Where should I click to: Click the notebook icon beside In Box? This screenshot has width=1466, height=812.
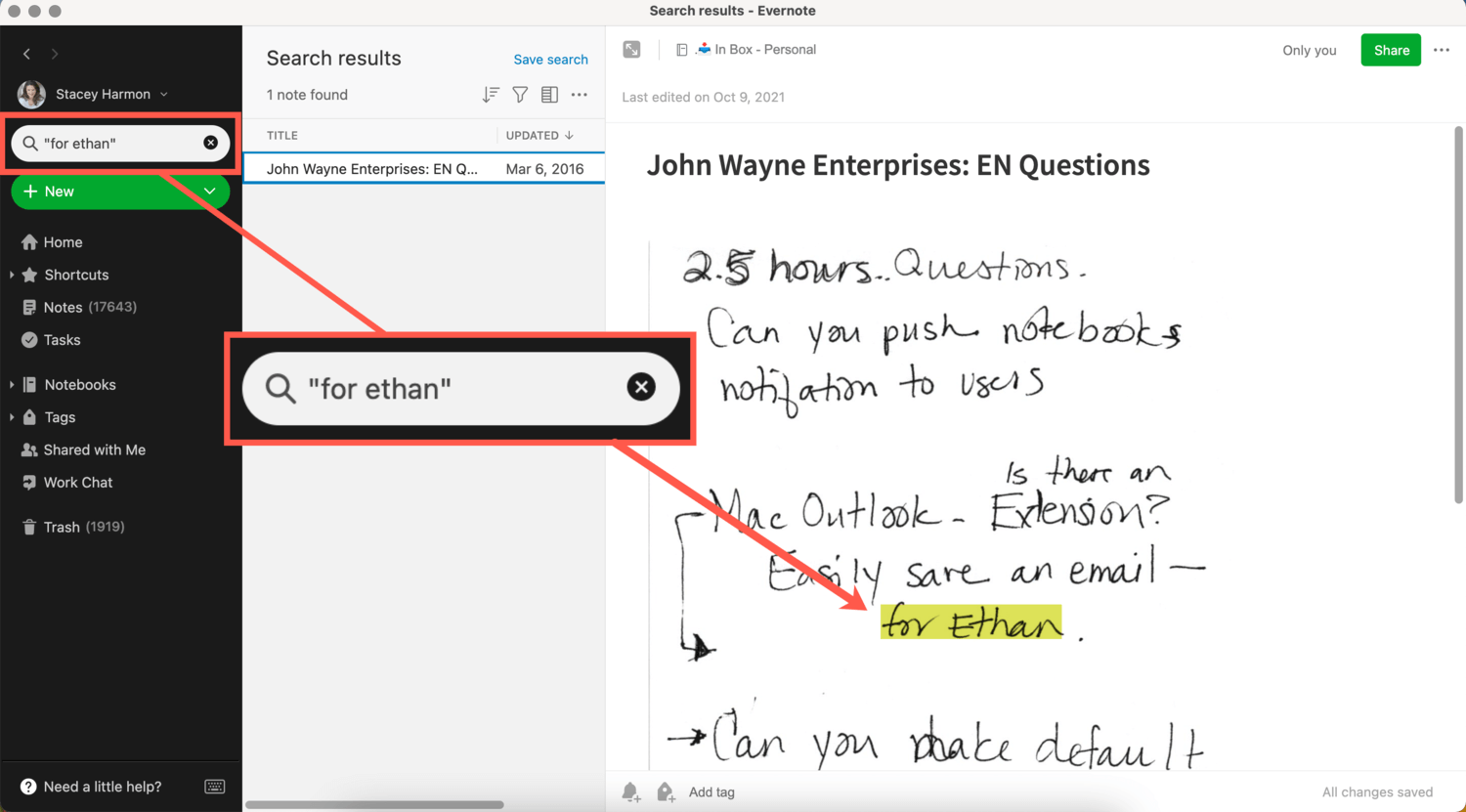[x=682, y=50]
